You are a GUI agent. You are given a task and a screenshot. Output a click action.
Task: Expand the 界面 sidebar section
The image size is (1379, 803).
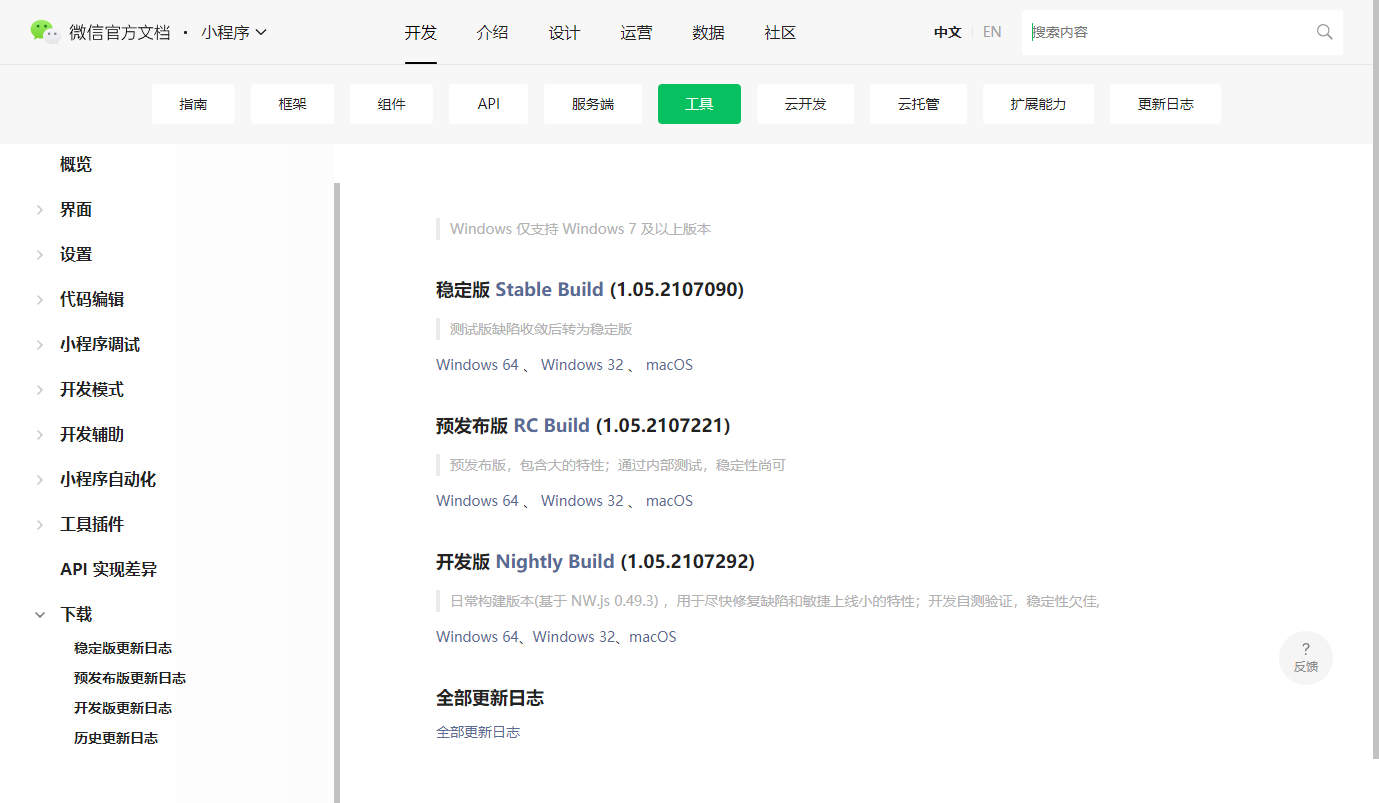[x=40, y=210]
